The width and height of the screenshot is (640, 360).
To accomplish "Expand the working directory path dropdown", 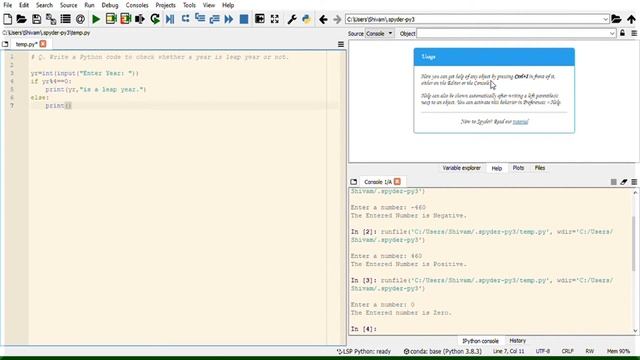I will 605,19.
